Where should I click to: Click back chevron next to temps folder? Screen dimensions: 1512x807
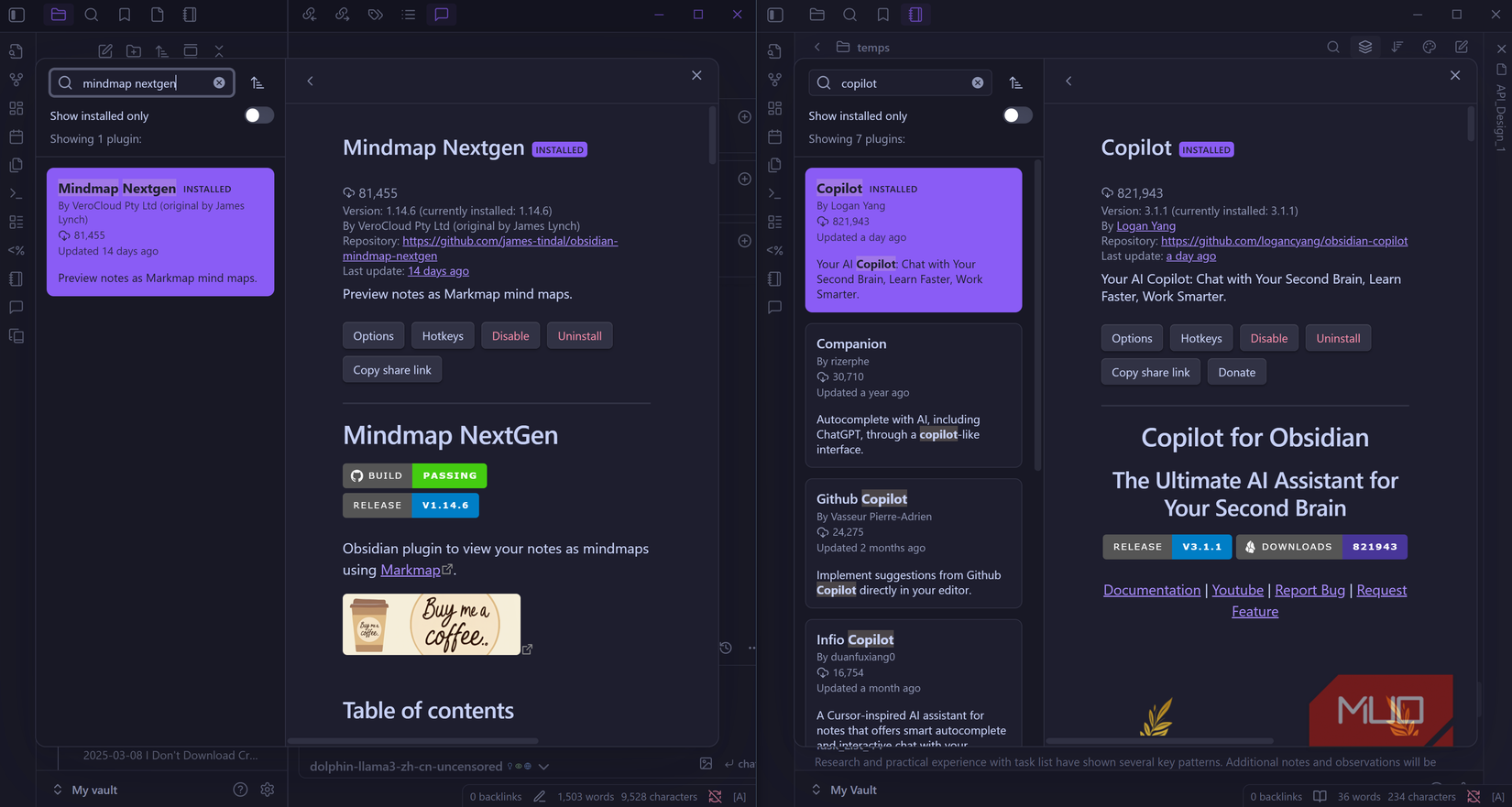[817, 47]
